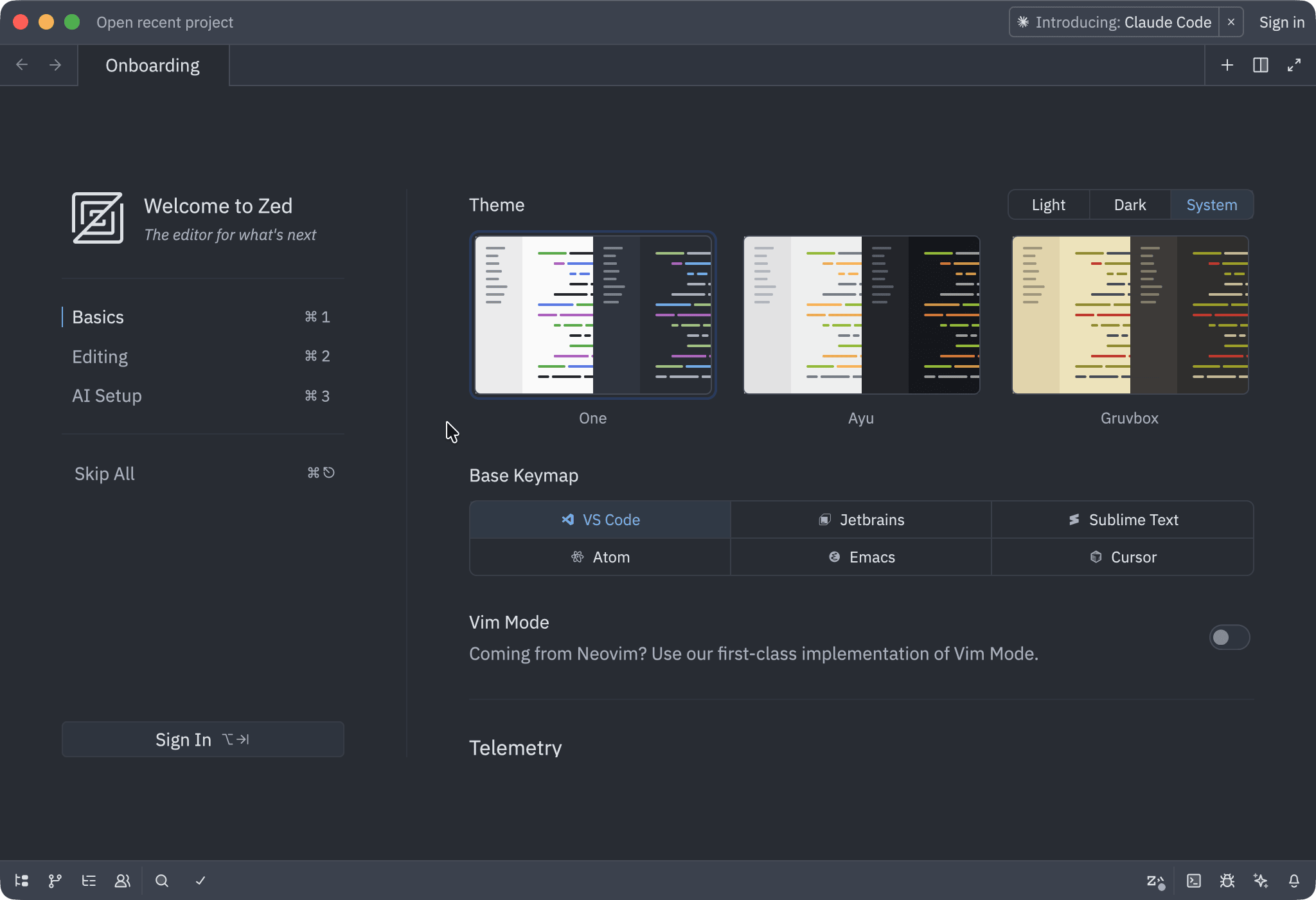1316x900 pixels.
Task: Open the collaboration panel icon
Action: pos(122,881)
